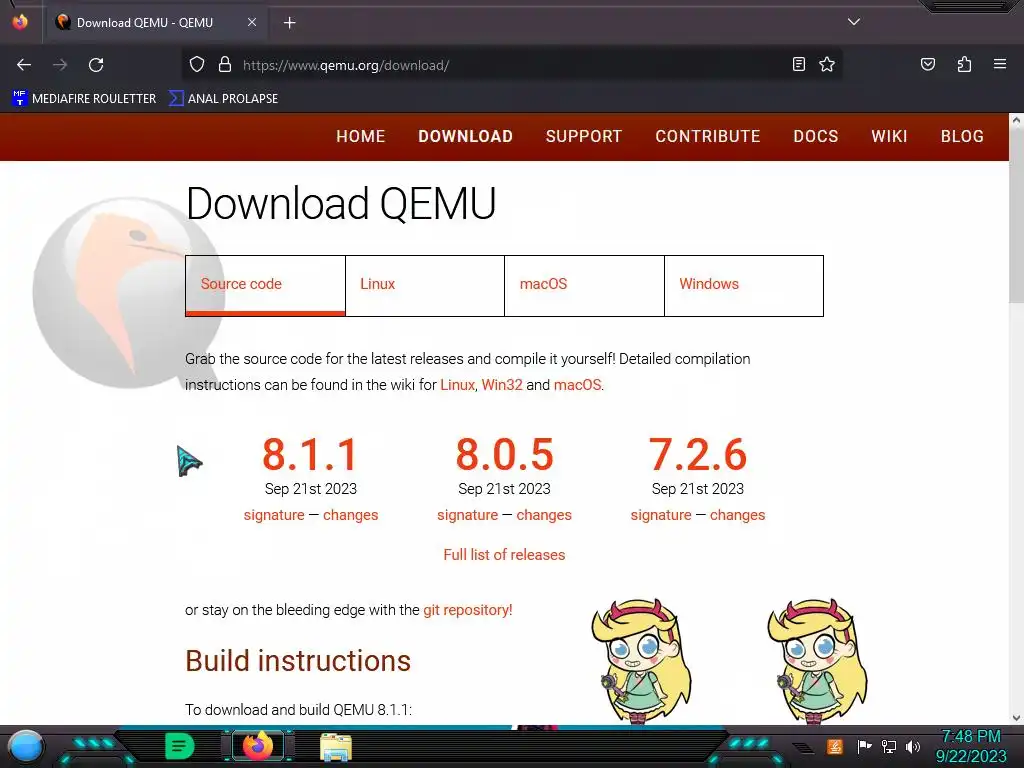The image size is (1024, 768).
Task: Click the padlock site information icon
Action: [225, 65]
